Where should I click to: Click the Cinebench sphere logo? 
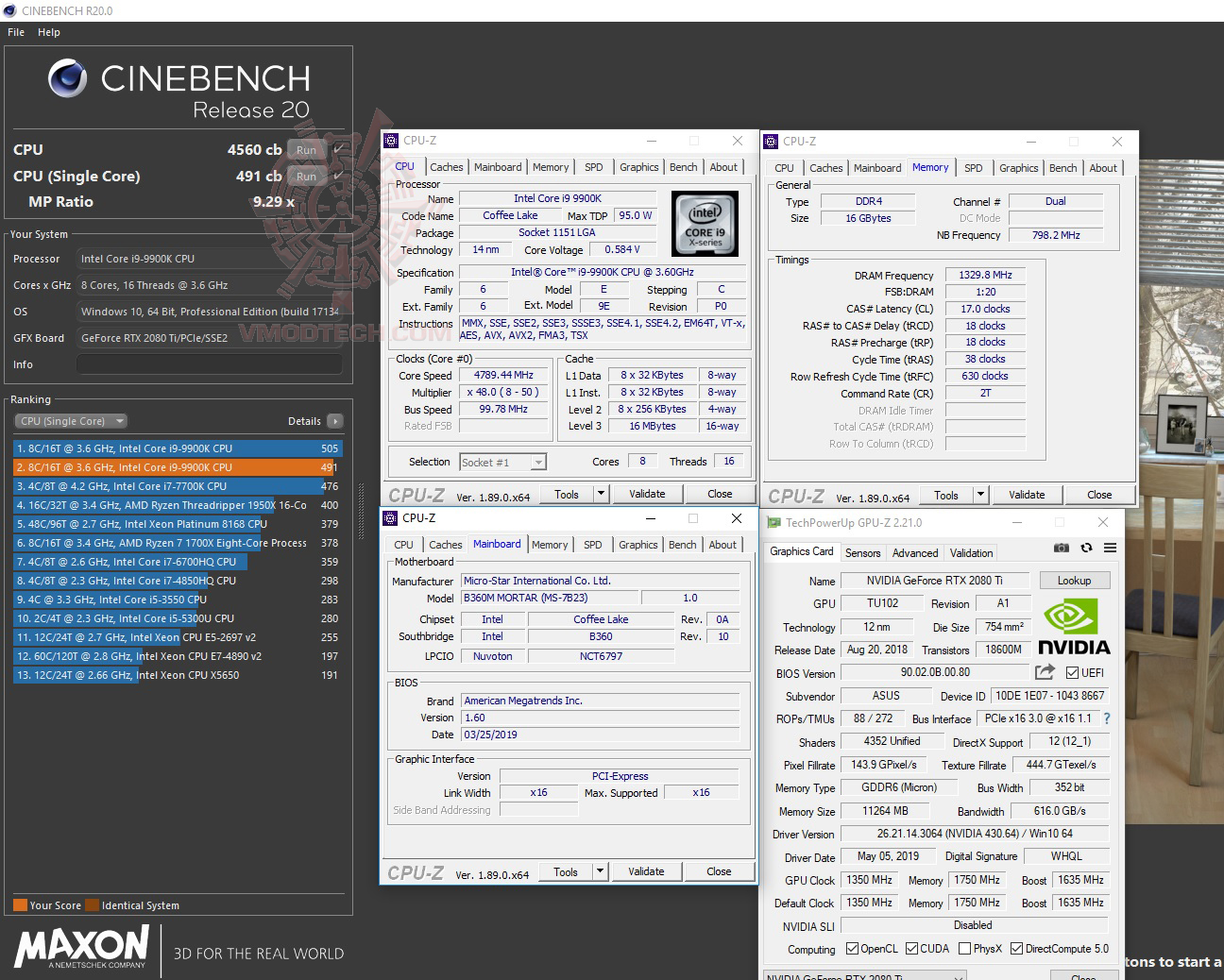coord(68,78)
